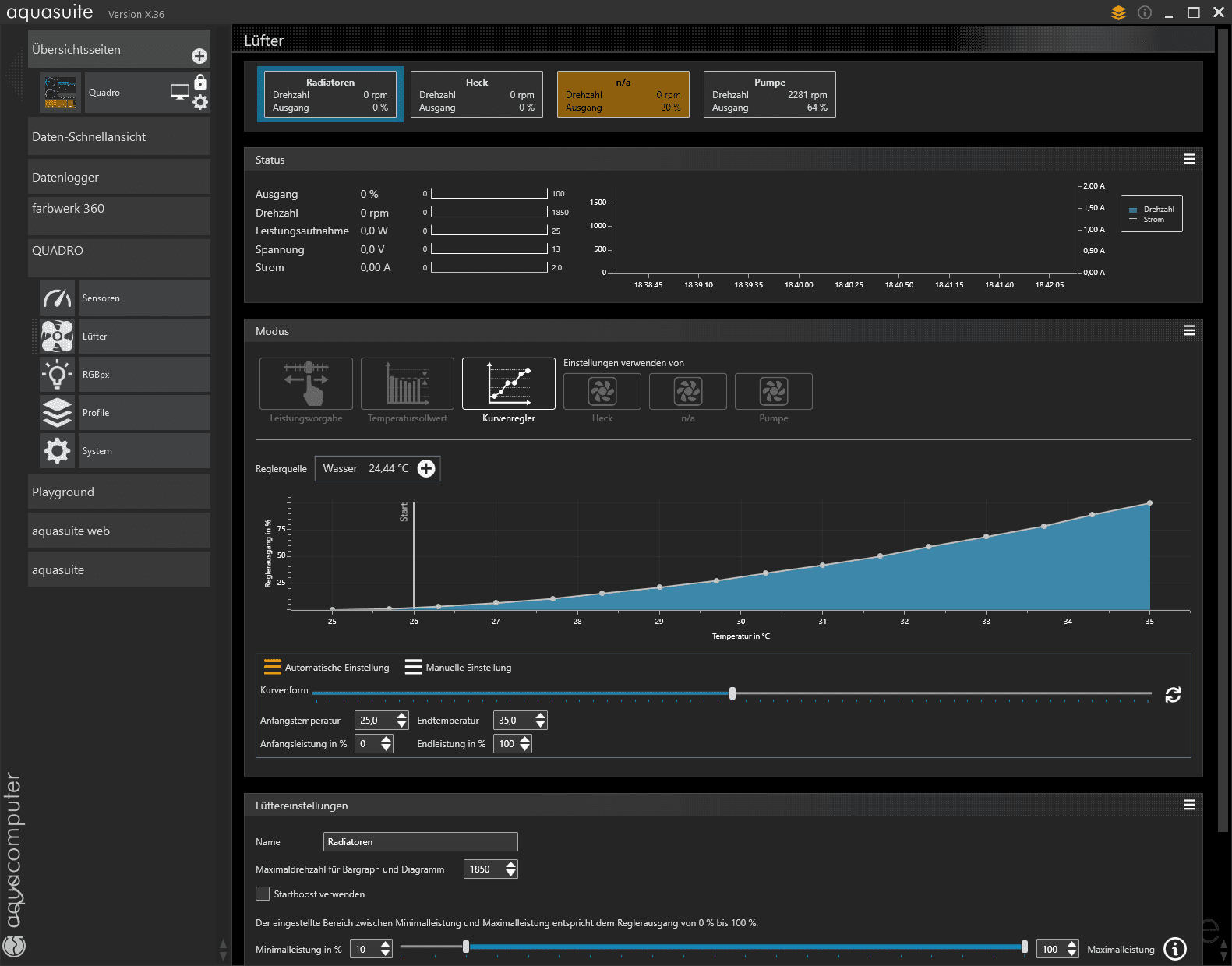The image size is (1232, 966).
Task: Expand Übersichtsseiten section
Action: pyautogui.click(x=119, y=49)
